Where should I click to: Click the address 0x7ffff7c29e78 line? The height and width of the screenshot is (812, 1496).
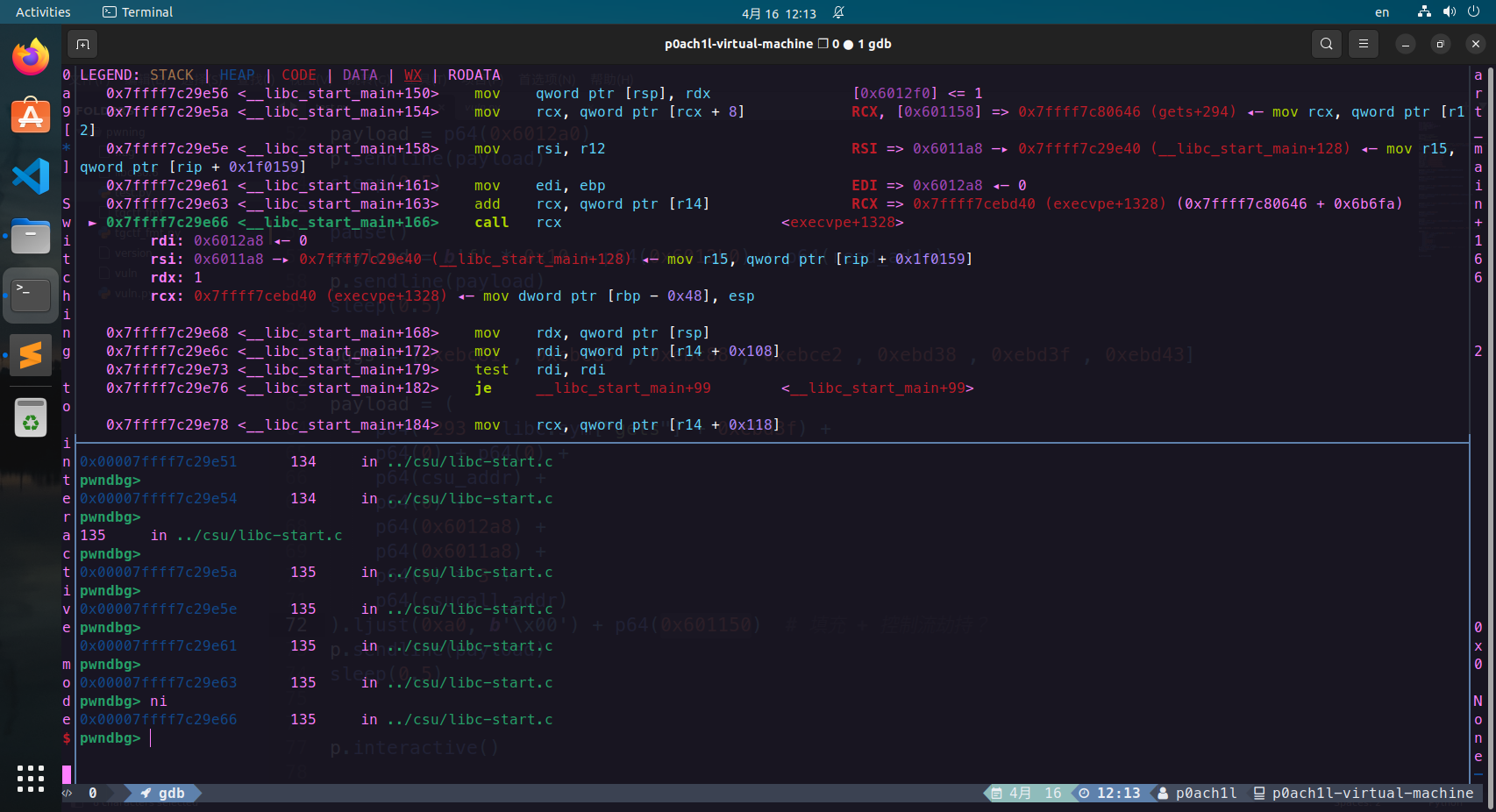(x=443, y=424)
